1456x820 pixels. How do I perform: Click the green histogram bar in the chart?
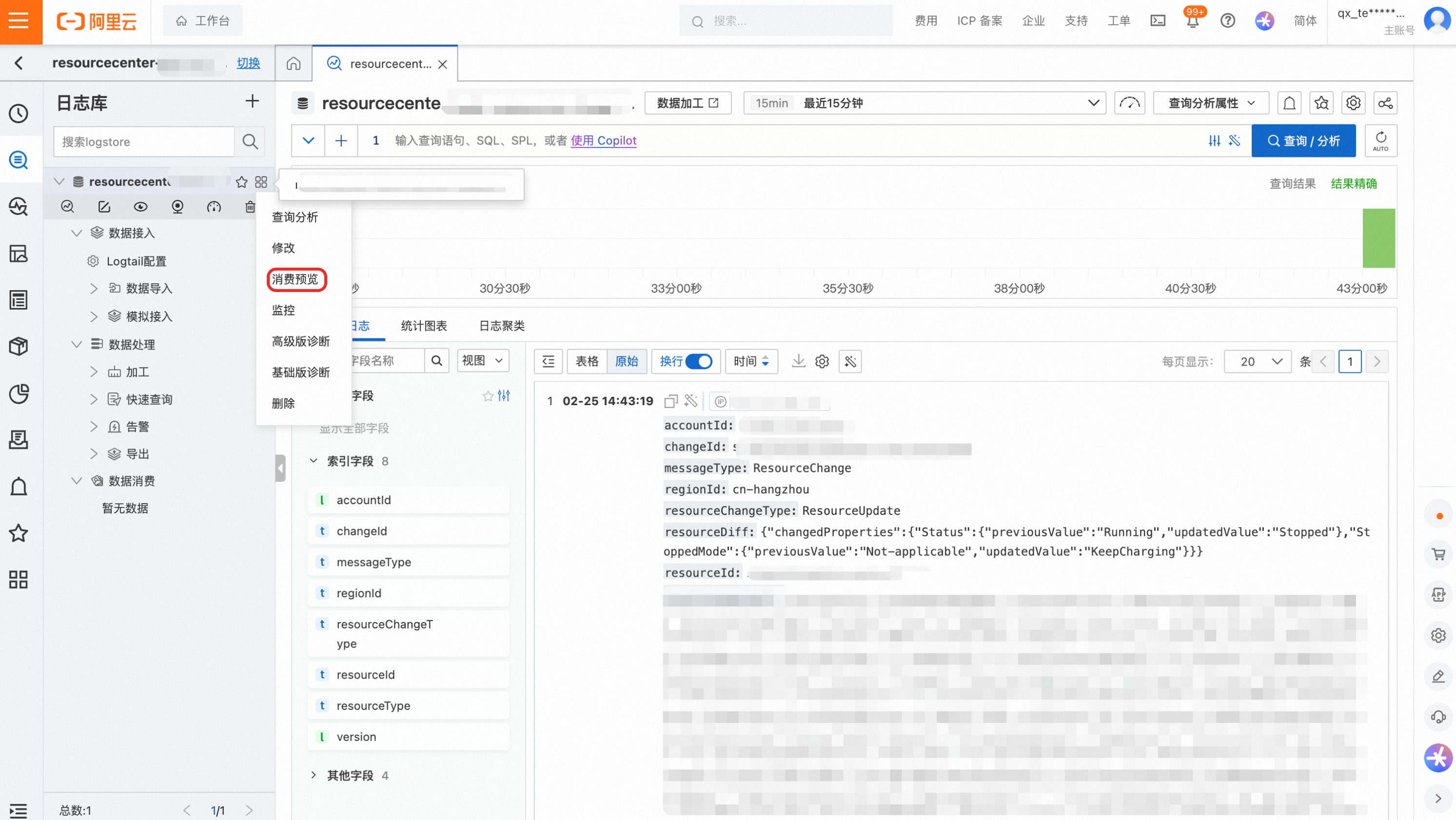click(1378, 238)
